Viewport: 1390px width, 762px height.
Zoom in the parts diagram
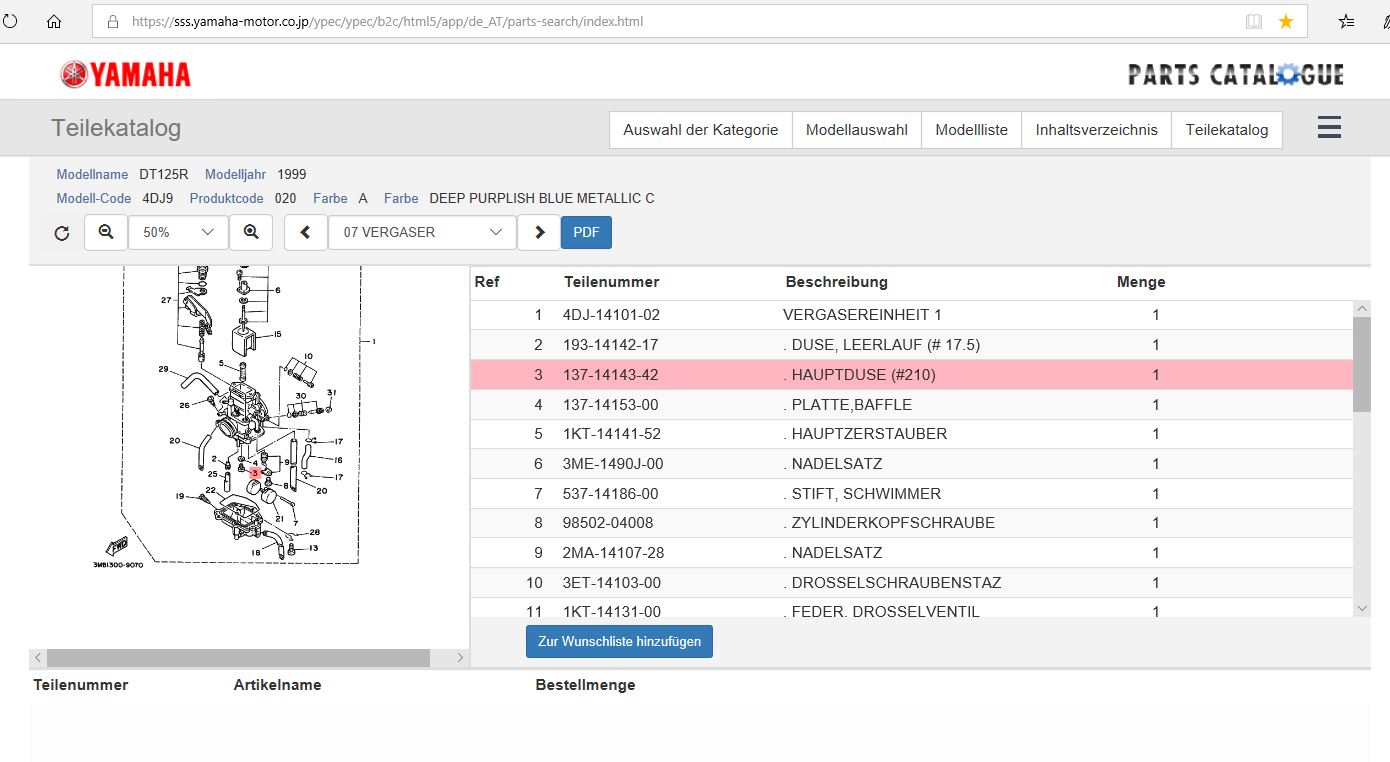tap(251, 232)
